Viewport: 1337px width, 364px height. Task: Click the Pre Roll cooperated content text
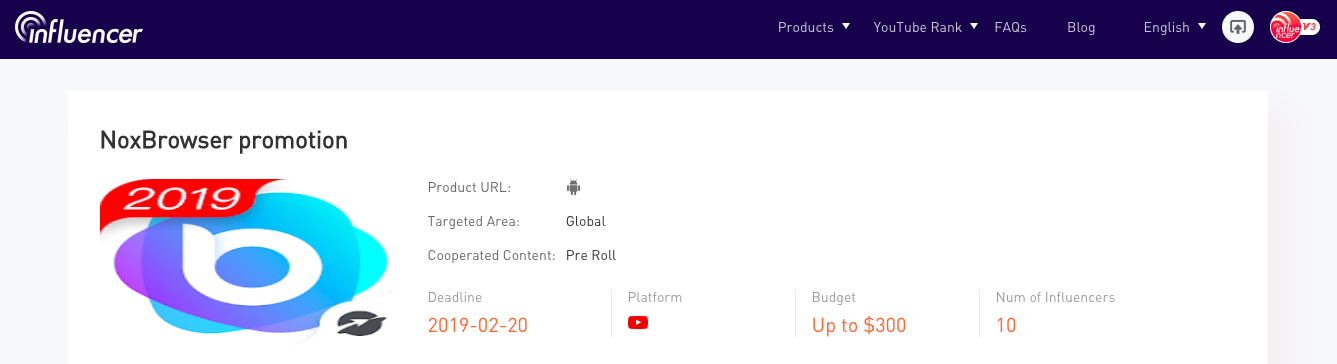click(x=591, y=255)
